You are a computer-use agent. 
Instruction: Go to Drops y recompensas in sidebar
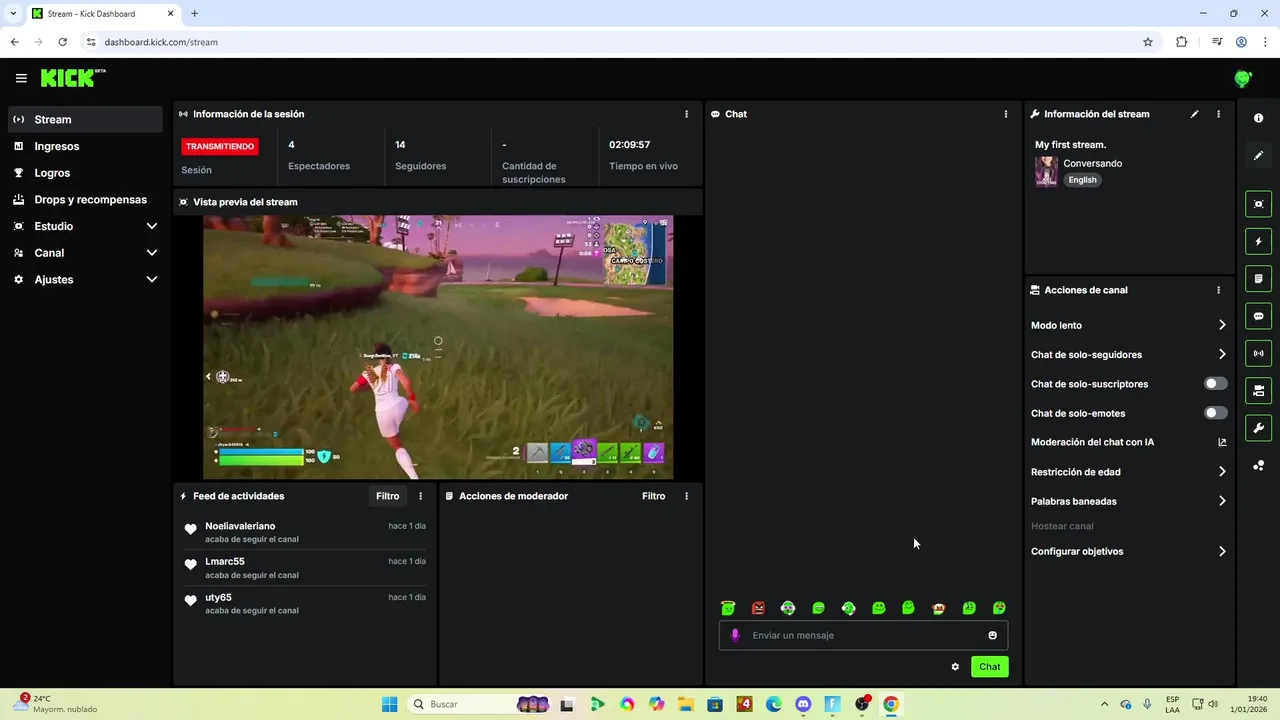pyautogui.click(x=85, y=199)
